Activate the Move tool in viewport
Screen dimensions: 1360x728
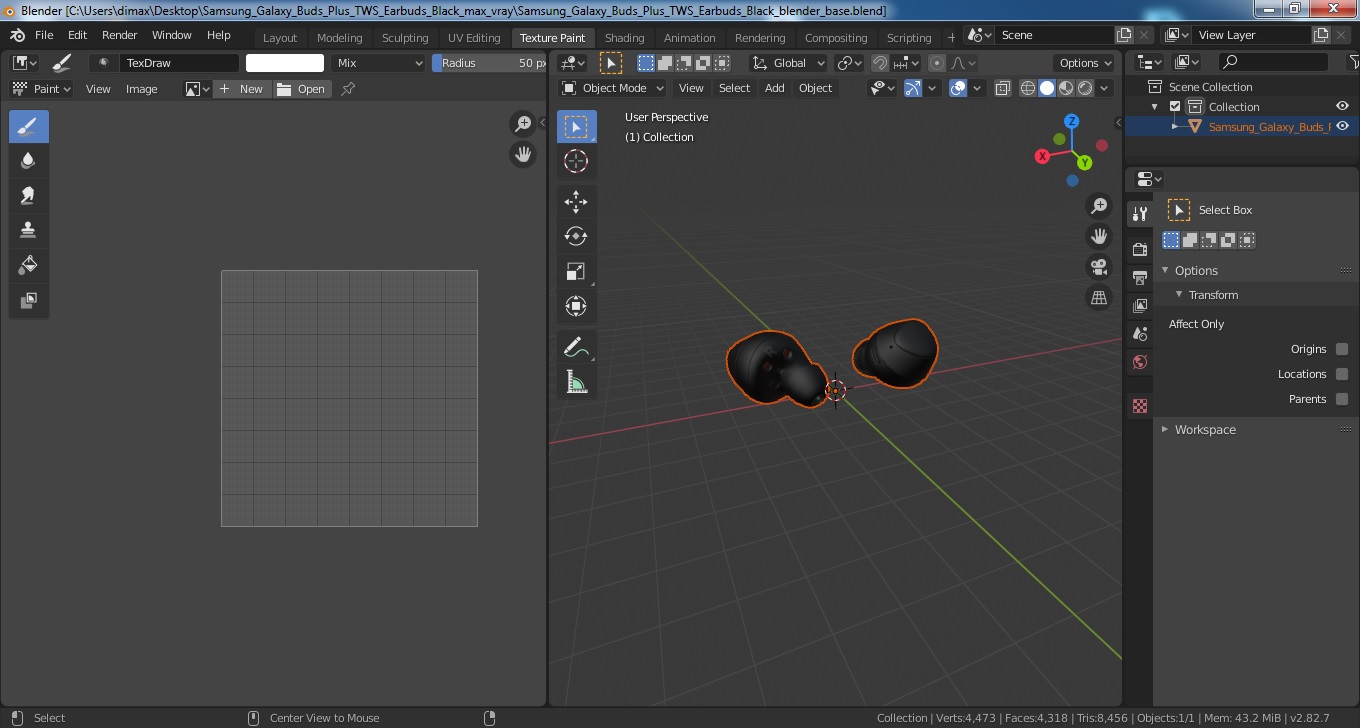(x=576, y=202)
